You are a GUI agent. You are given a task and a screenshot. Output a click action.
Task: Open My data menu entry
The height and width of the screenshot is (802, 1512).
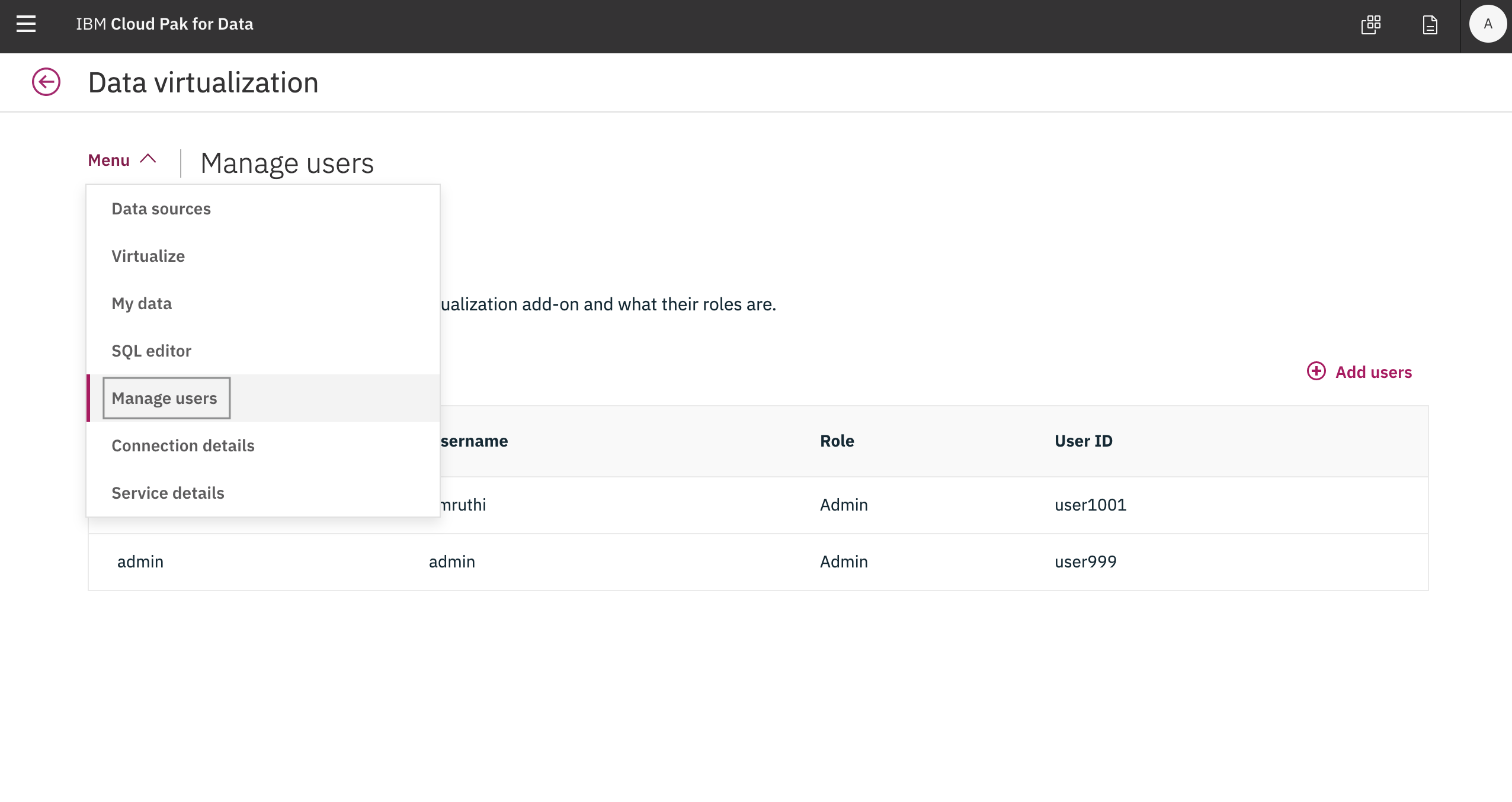tap(142, 303)
